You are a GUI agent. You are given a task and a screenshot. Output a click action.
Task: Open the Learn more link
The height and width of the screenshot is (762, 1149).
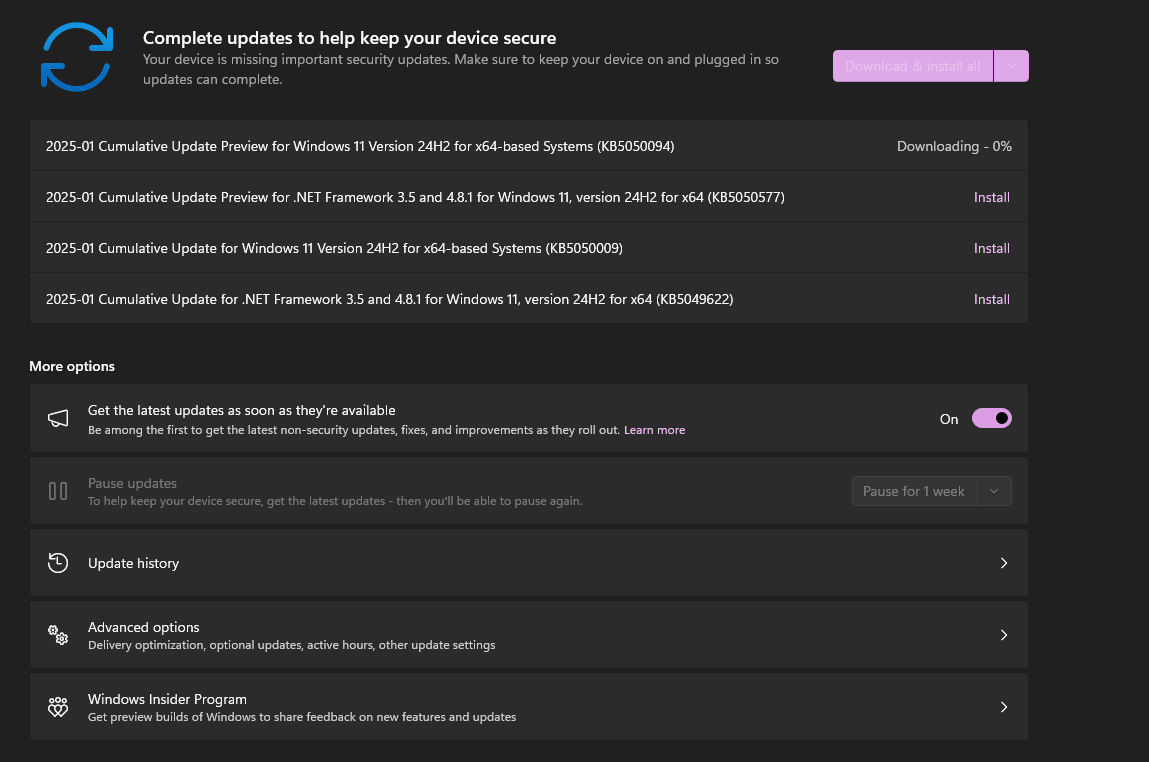click(654, 430)
